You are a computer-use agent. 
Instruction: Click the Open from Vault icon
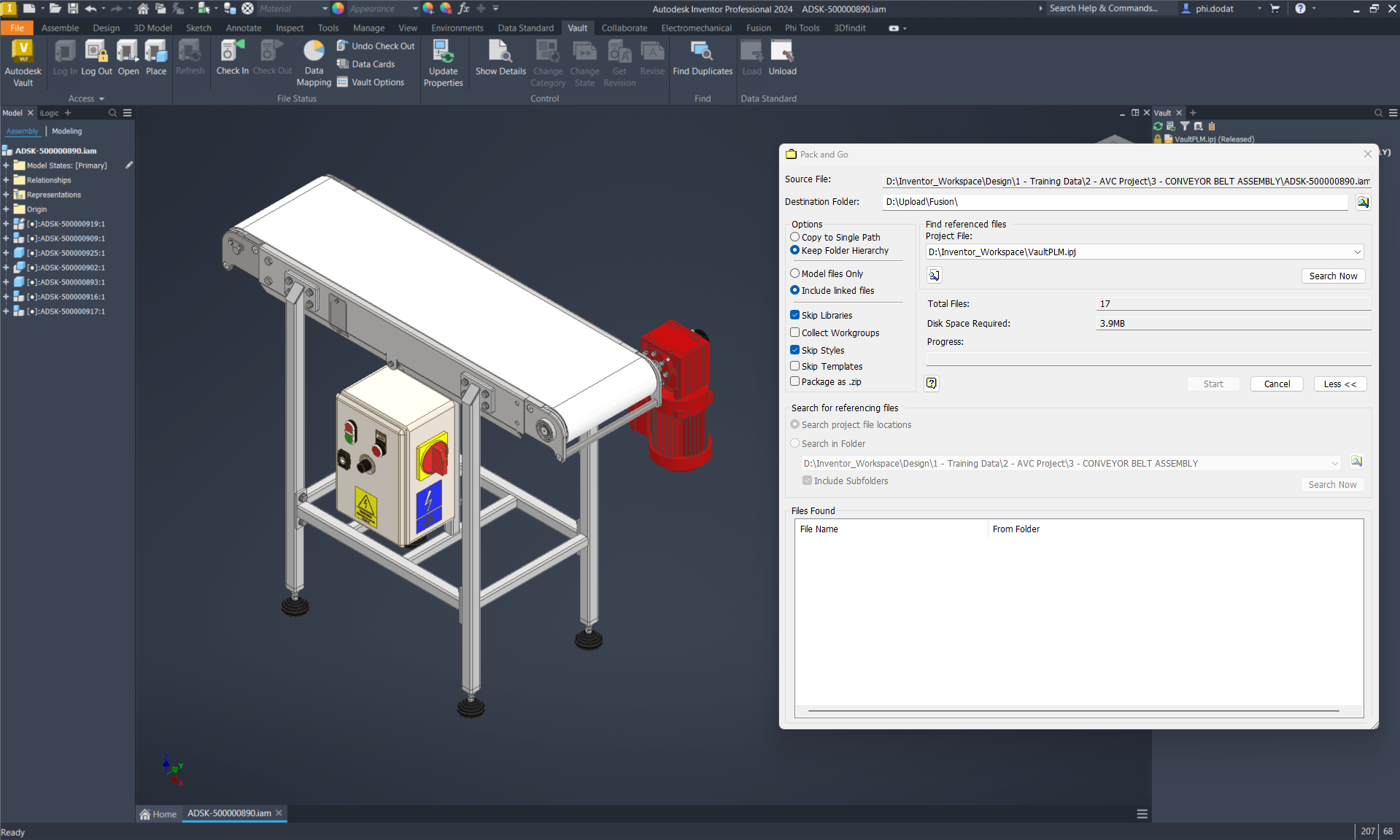tap(128, 58)
